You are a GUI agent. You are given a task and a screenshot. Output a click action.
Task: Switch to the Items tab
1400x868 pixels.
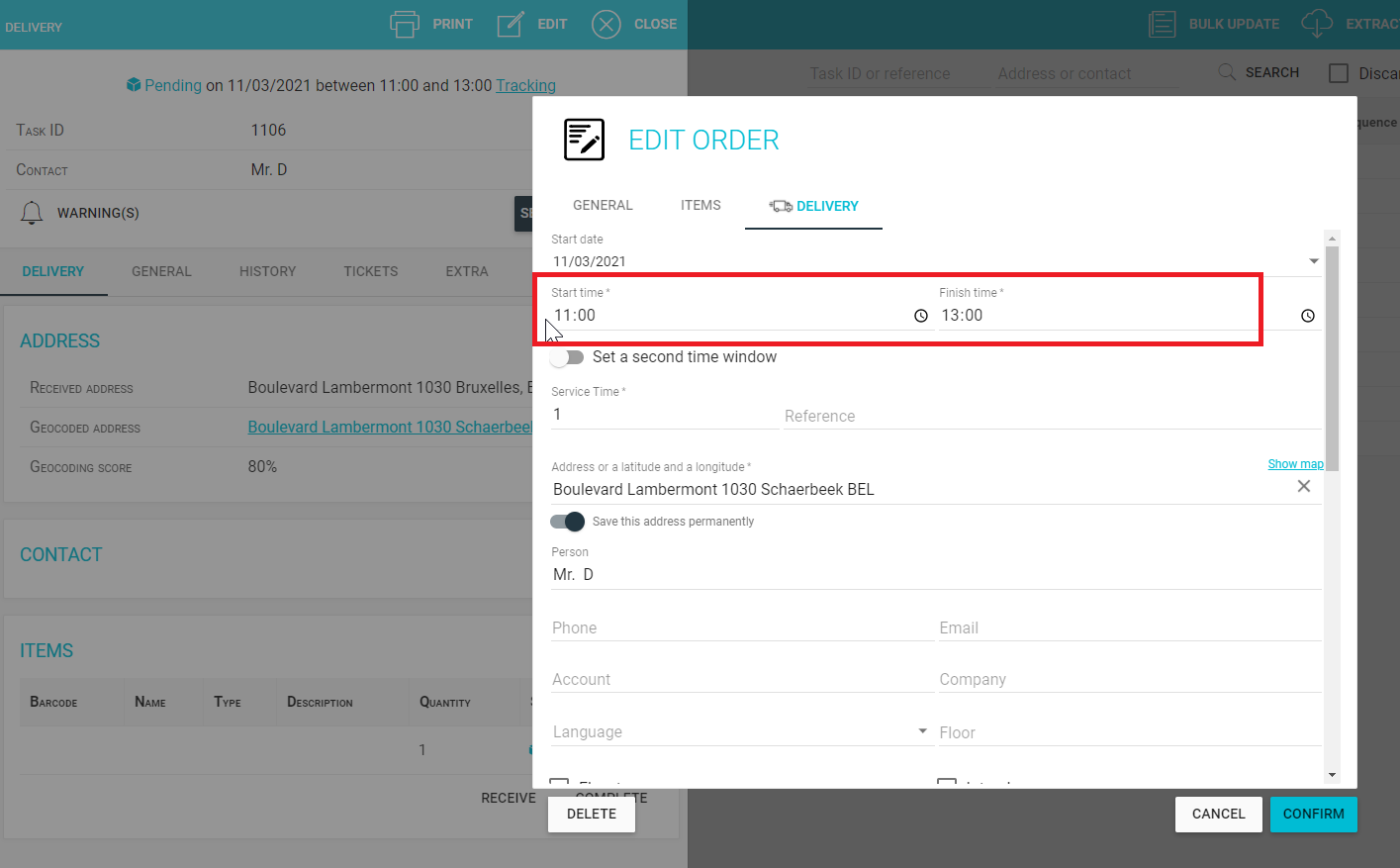coord(700,205)
